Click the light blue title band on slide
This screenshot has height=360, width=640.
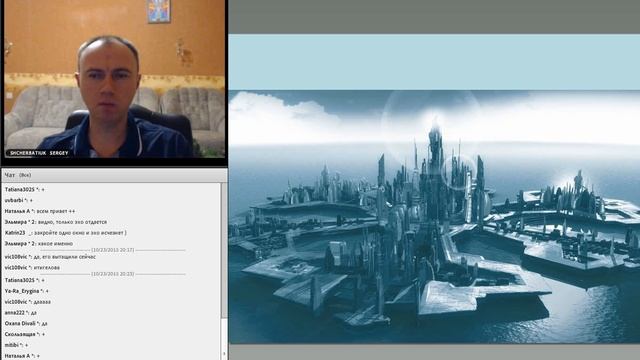434,62
